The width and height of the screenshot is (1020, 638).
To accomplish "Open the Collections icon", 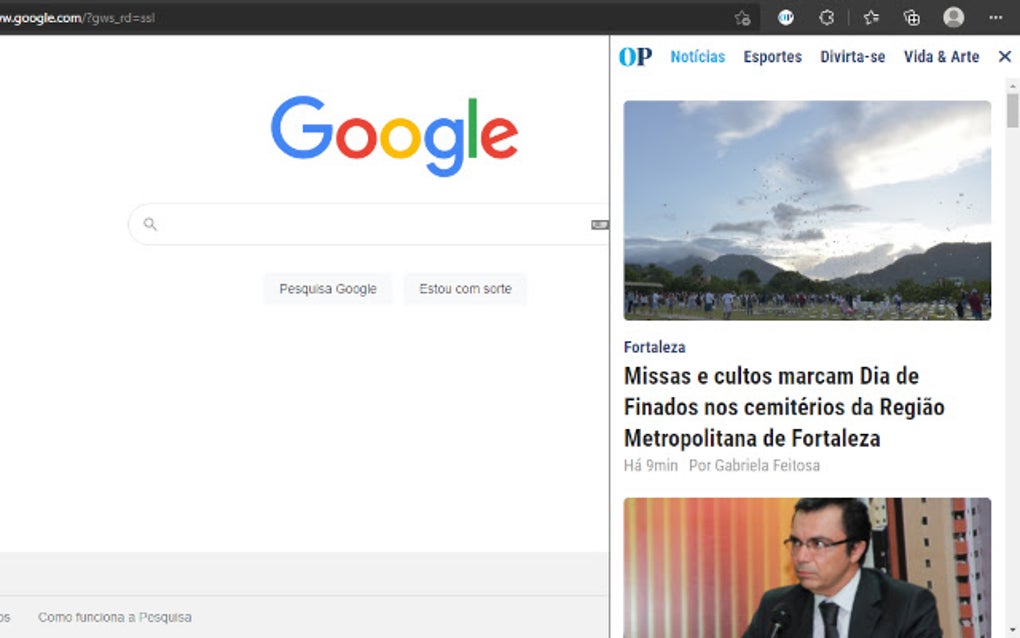I will coord(912,18).
